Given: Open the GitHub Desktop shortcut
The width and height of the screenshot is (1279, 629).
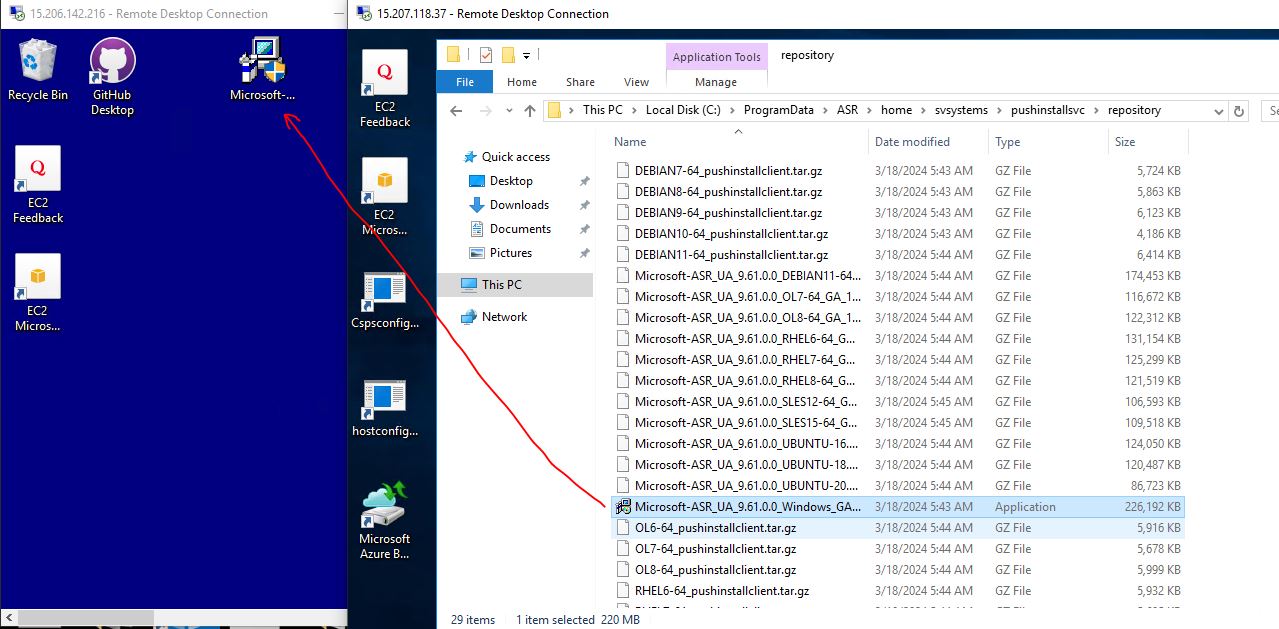Looking at the screenshot, I should click(112, 68).
